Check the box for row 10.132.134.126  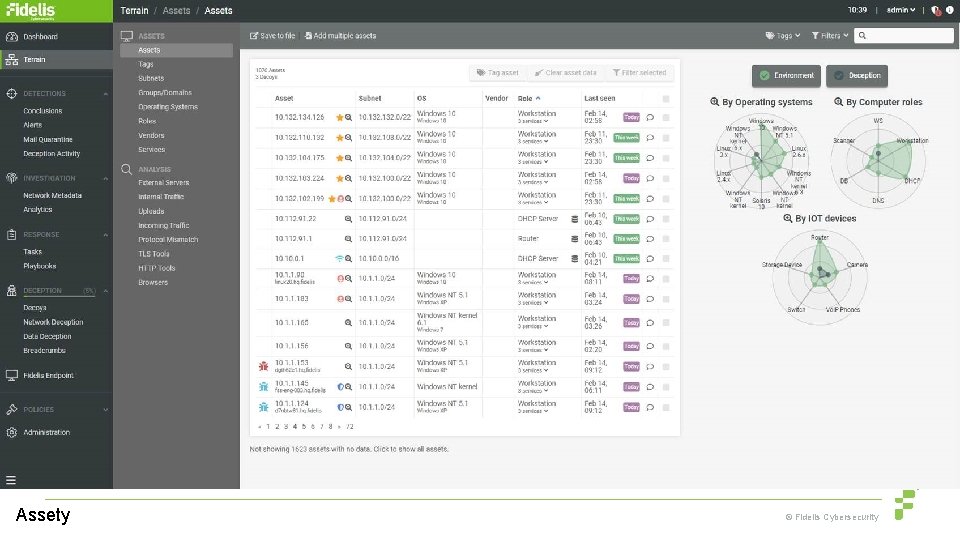(666, 118)
